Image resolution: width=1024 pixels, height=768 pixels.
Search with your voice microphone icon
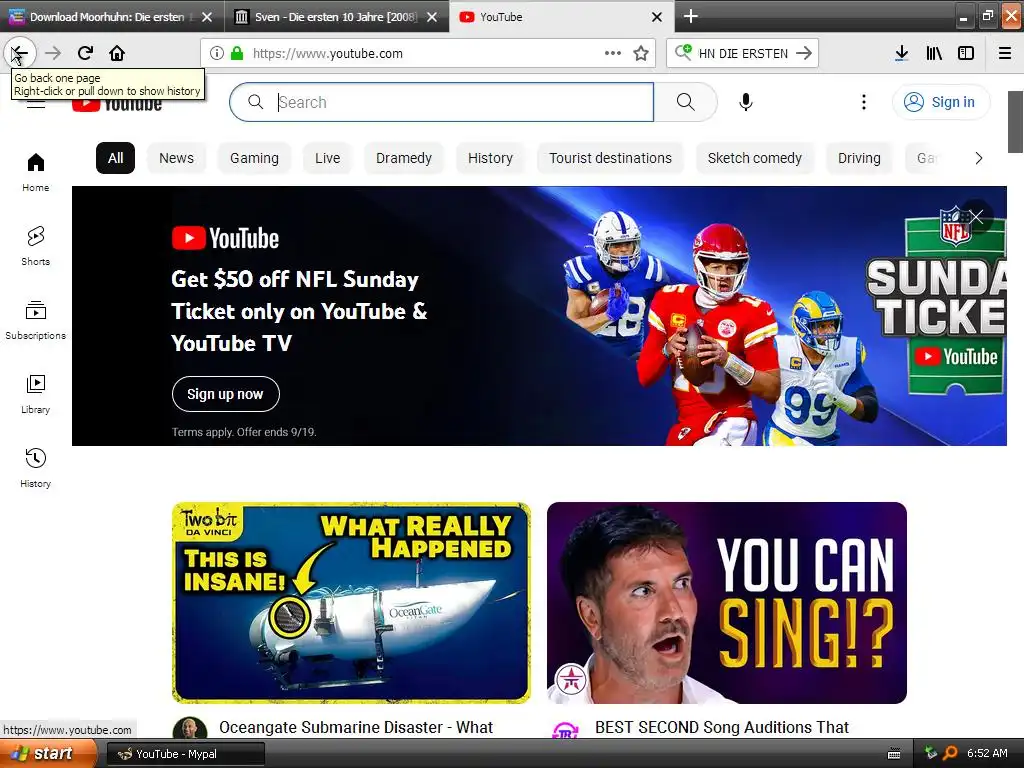[746, 102]
